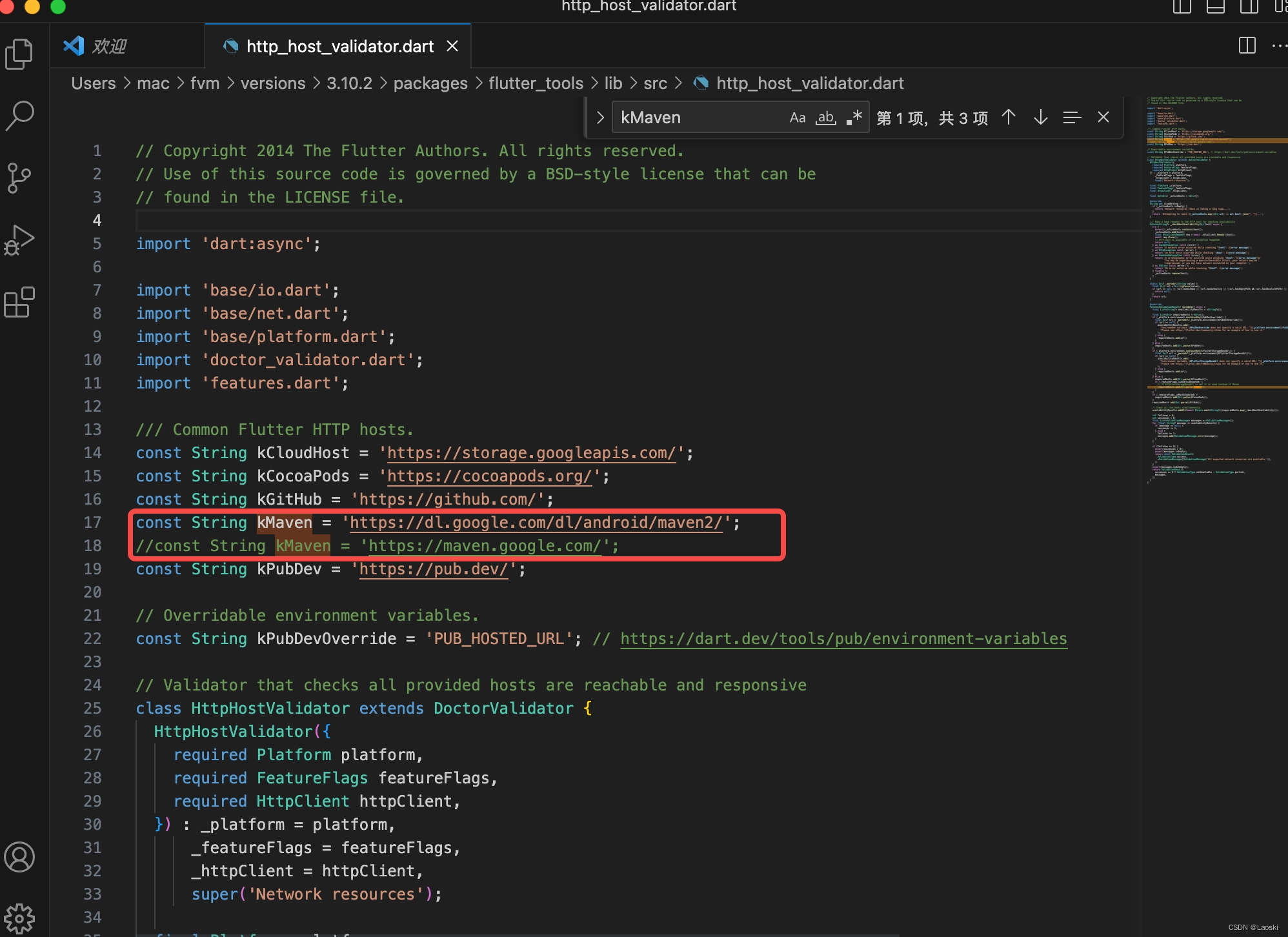Open the Manage gear menu

pyautogui.click(x=19, y=918)
